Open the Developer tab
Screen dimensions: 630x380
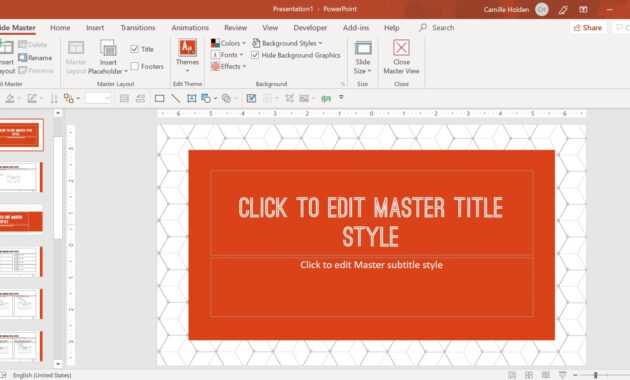[x=310, y=28]
